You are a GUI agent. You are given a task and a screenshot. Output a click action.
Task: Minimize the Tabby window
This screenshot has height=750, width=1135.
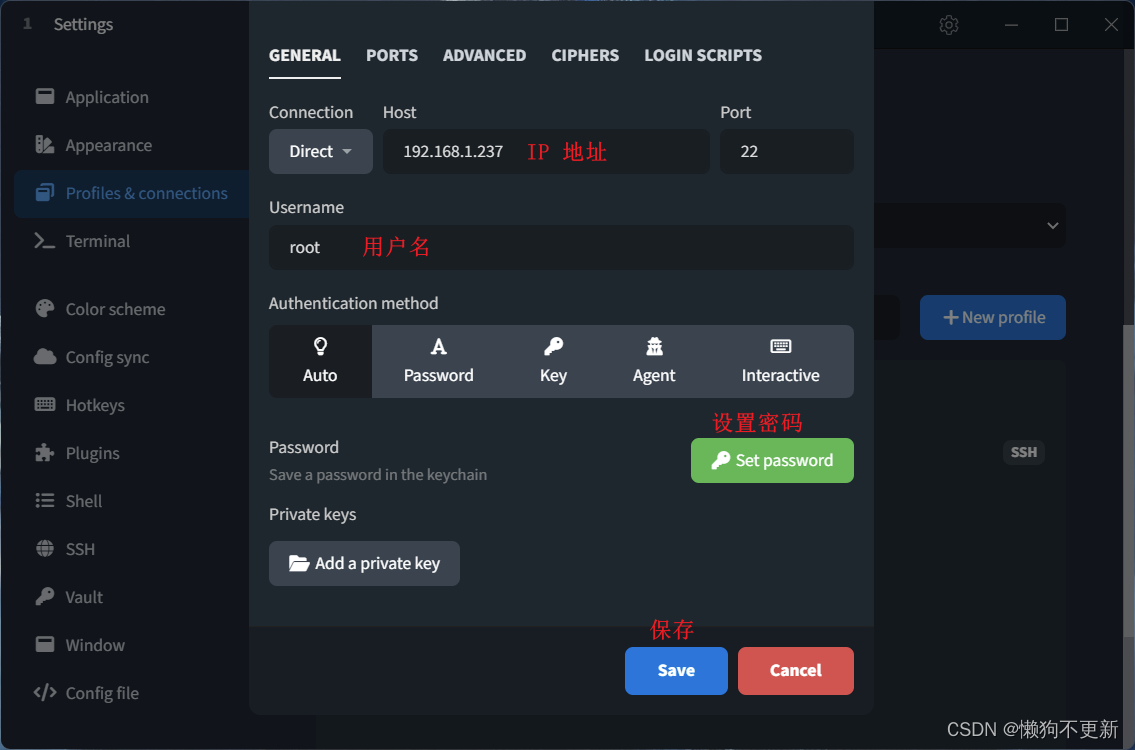point(1011,25)
